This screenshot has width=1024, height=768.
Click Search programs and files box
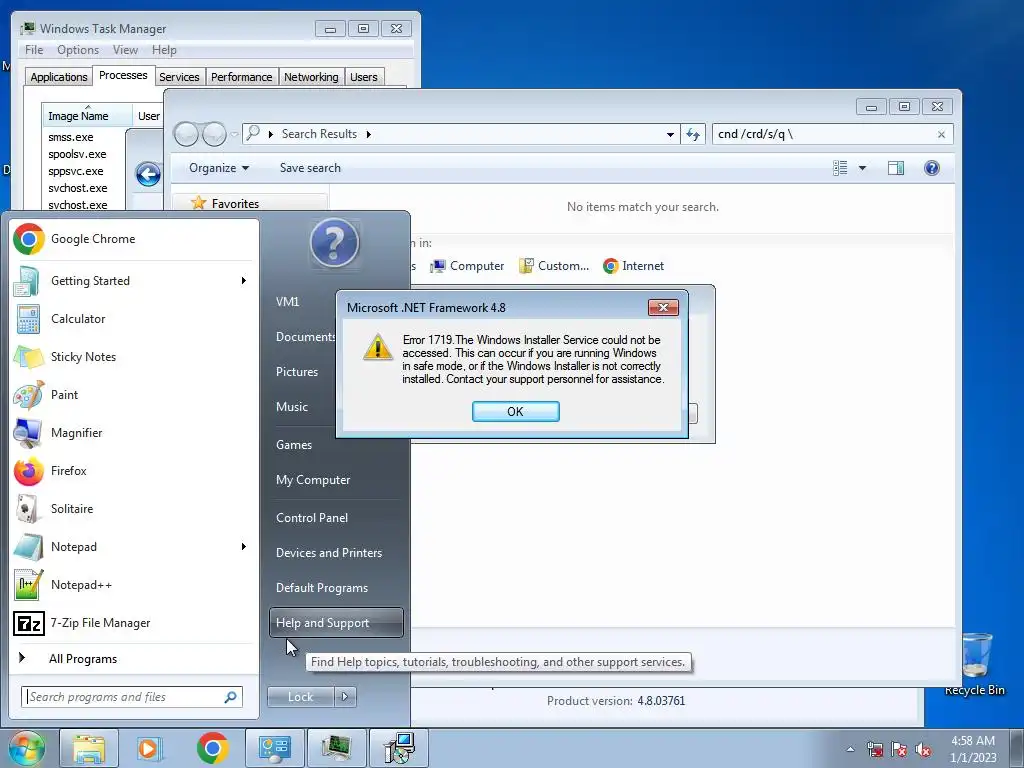tap(132, 697)
